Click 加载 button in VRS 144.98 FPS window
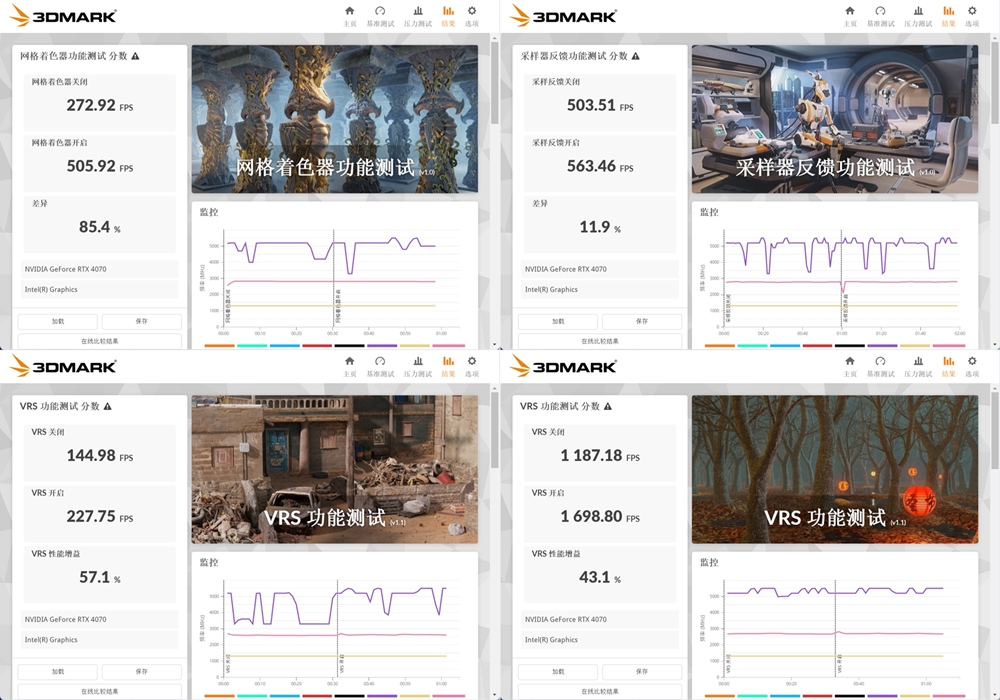Screen dimensions: 1000x700 click(x=57, y=671)
